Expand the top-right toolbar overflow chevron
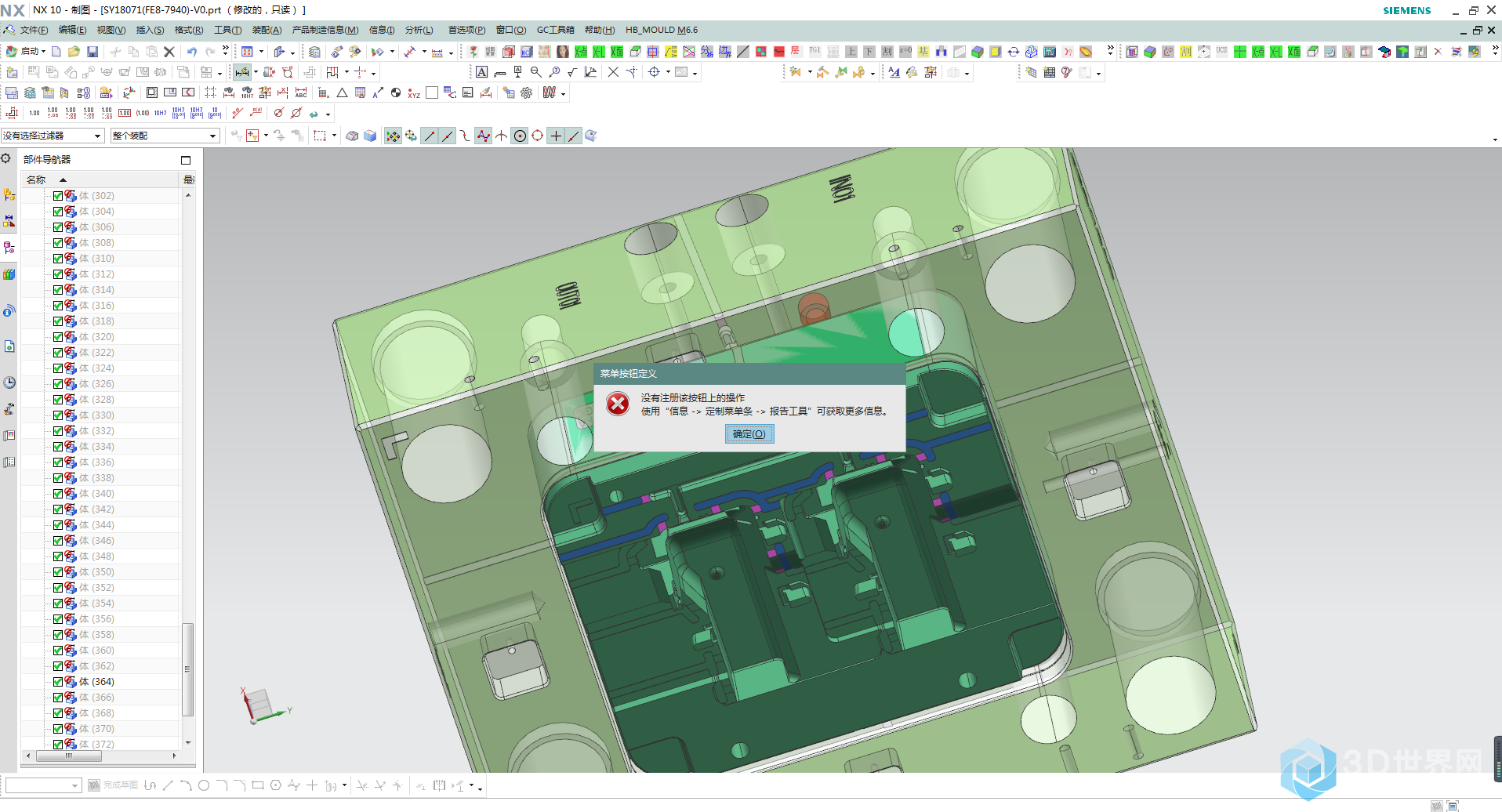The height and width of the screenshot is (812, 1502). pos(1495,51)
